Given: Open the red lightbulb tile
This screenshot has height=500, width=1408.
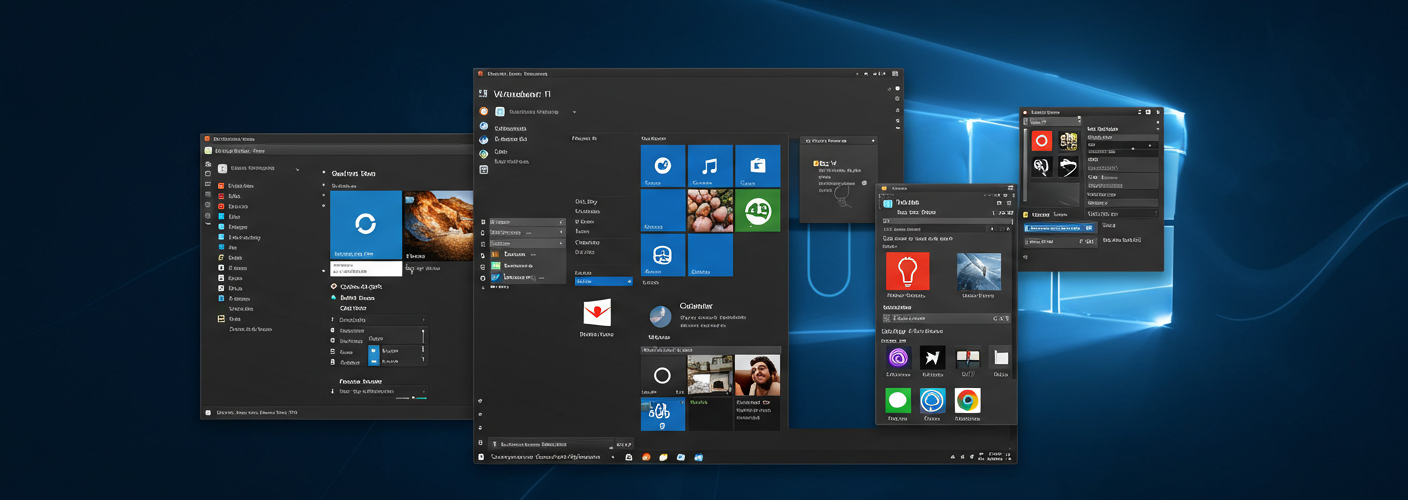Looking at the screenshot, I should (x=907, y=271).
